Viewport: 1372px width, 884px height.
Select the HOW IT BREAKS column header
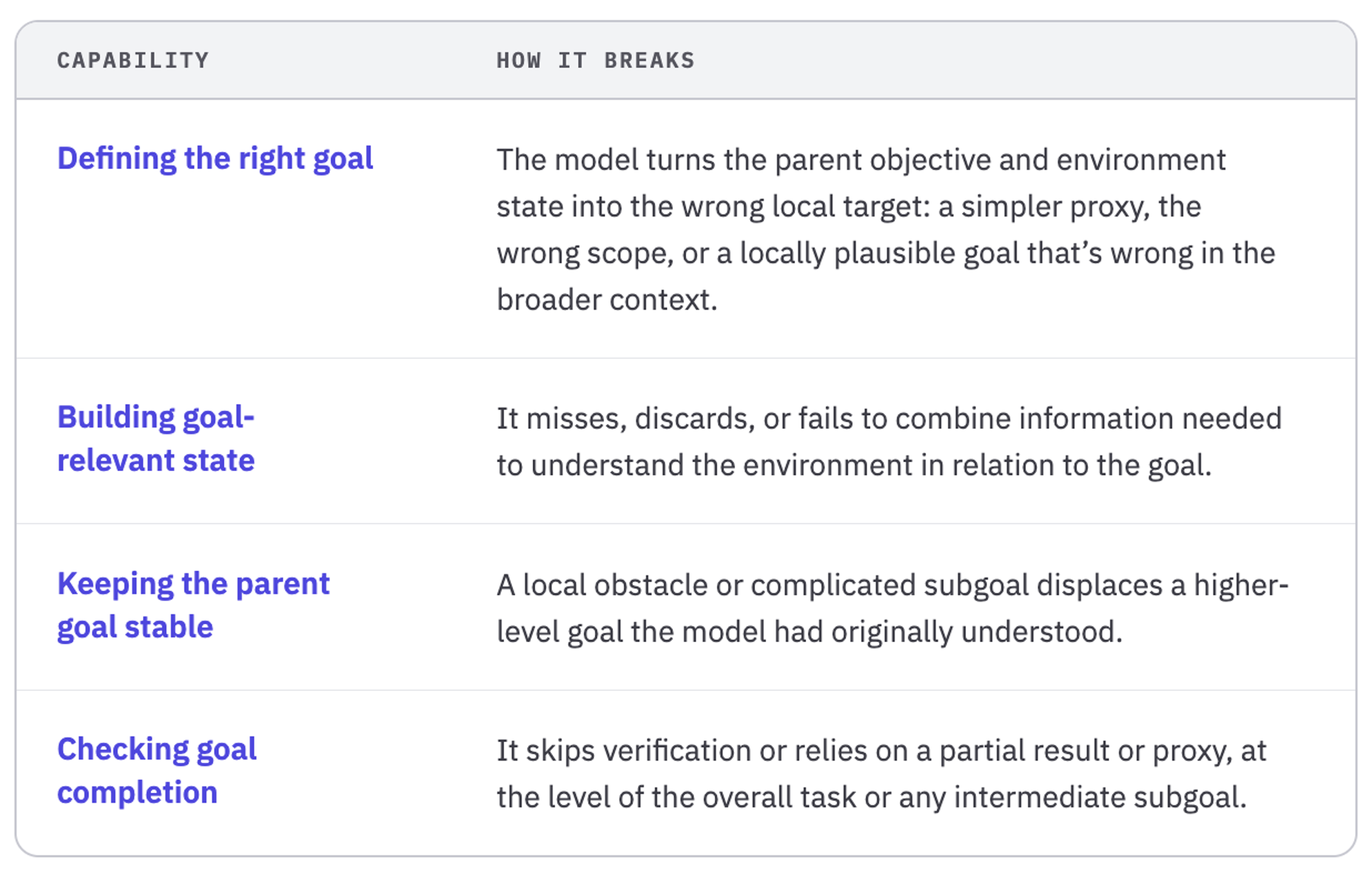click(596, 60)
